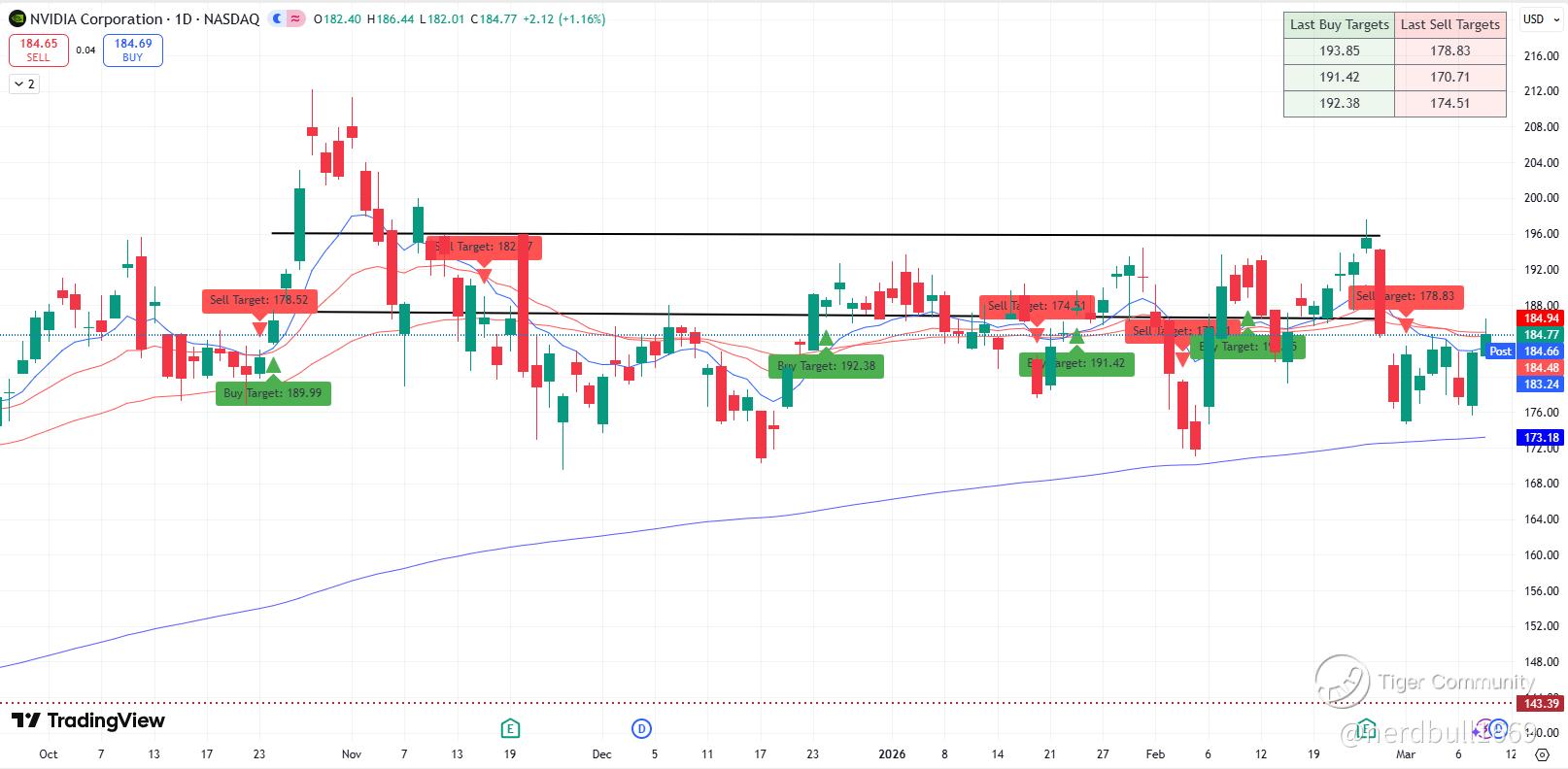This screenshot has height=769, width=1568.
Task: Click the open value O182.40
Action: 337,18
